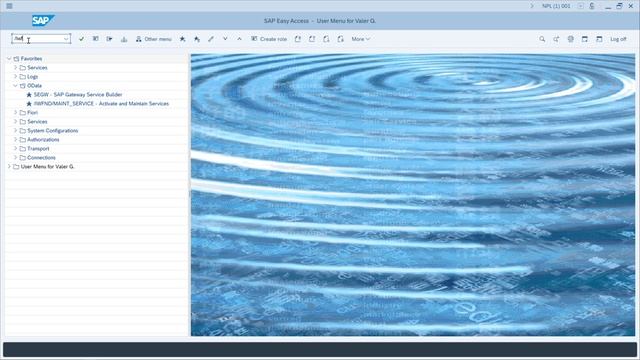Open the More dropdown menu
Screen dimensions: 640x360
tap(360, 39)
